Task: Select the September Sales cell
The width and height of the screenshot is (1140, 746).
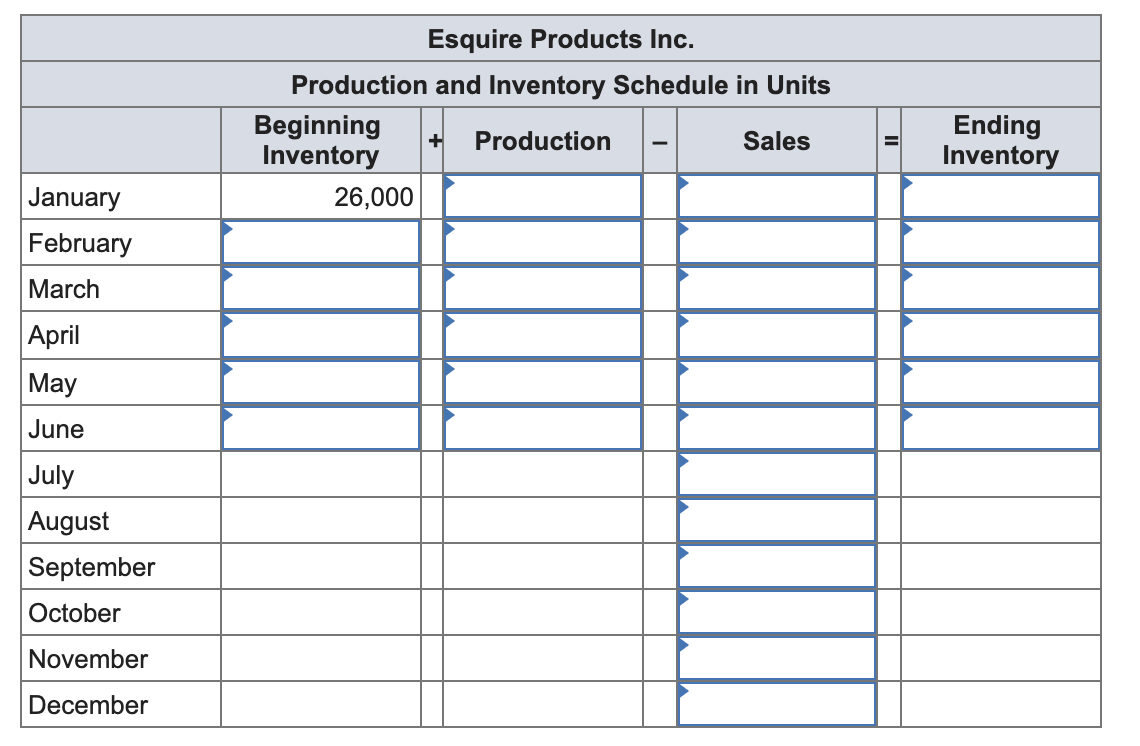Action: [x=777, y=566]
